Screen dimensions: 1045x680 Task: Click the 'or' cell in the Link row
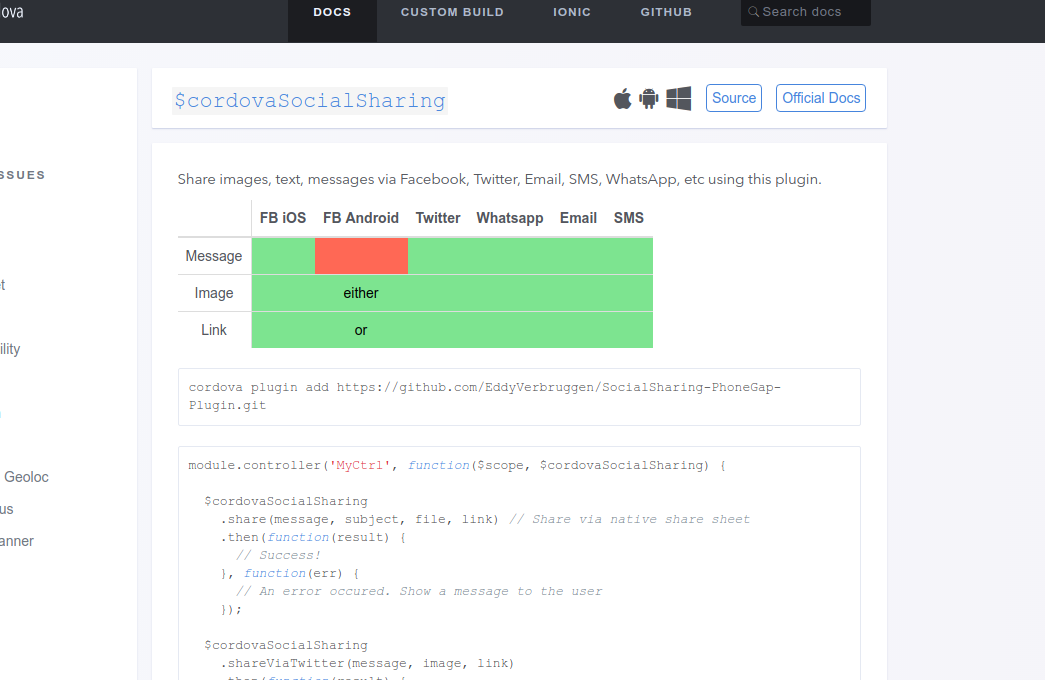pyautogui.click(x=361, y=330)
